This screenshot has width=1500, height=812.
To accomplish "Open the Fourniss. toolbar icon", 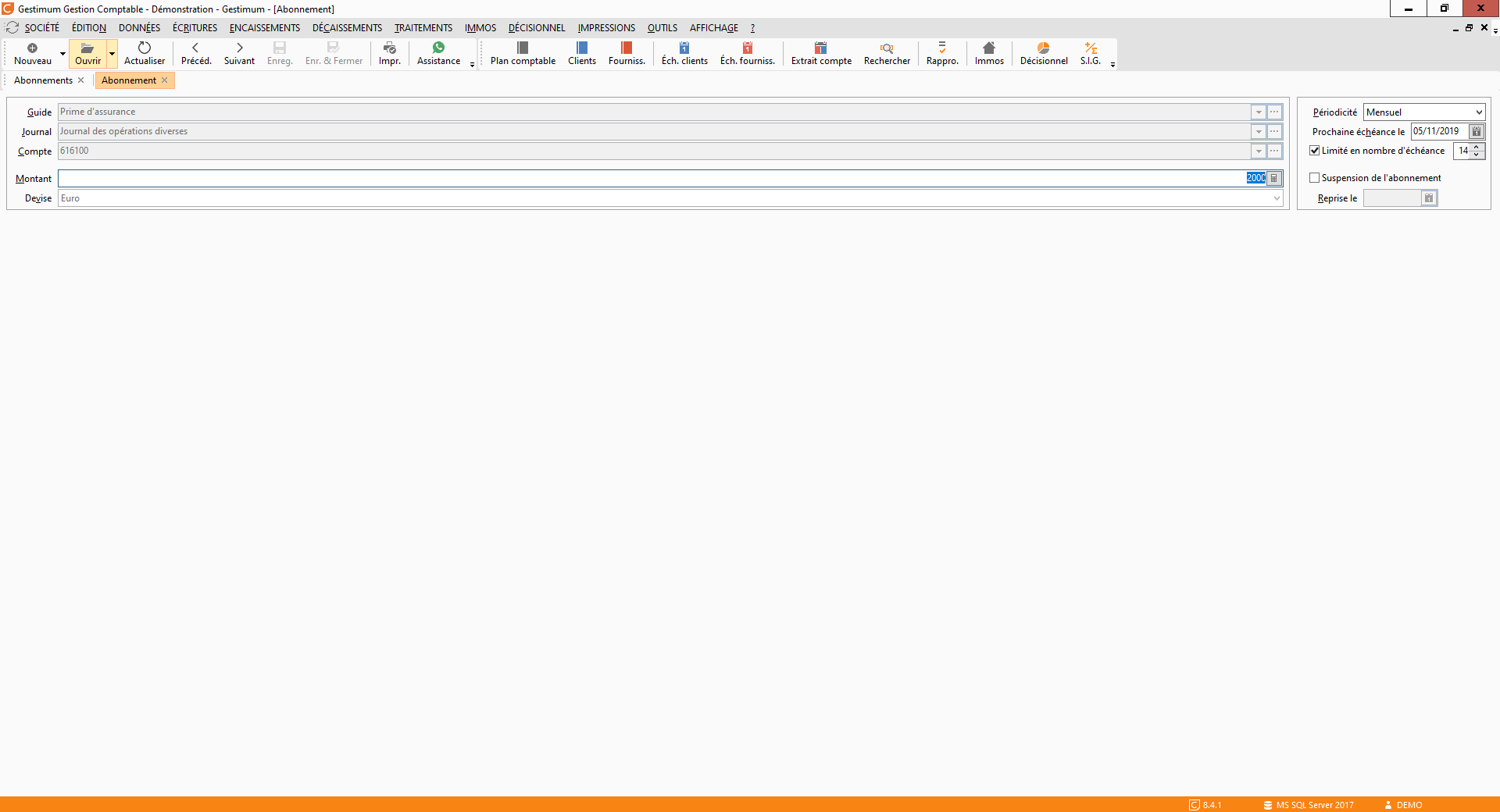I will click(x=627, y=48).
